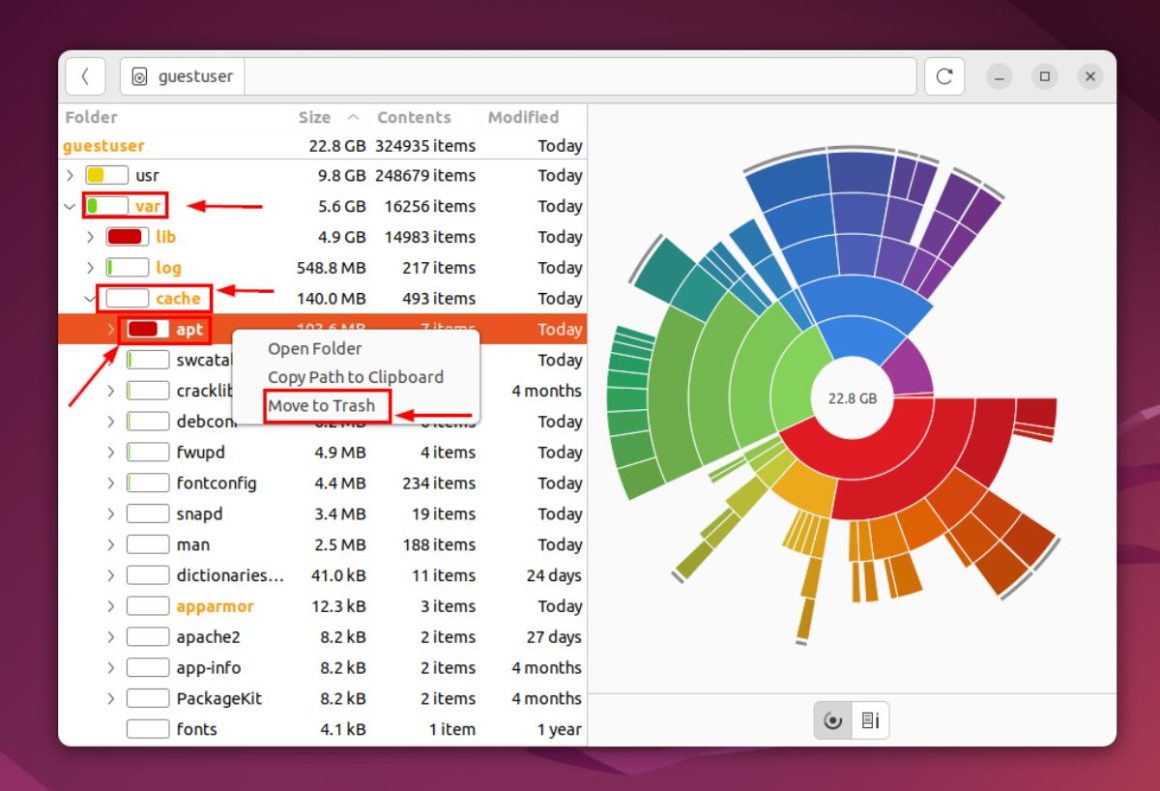Collapse the var folder tree
1160x791 pixels.
pyautogui.click(x=68, y=206)
